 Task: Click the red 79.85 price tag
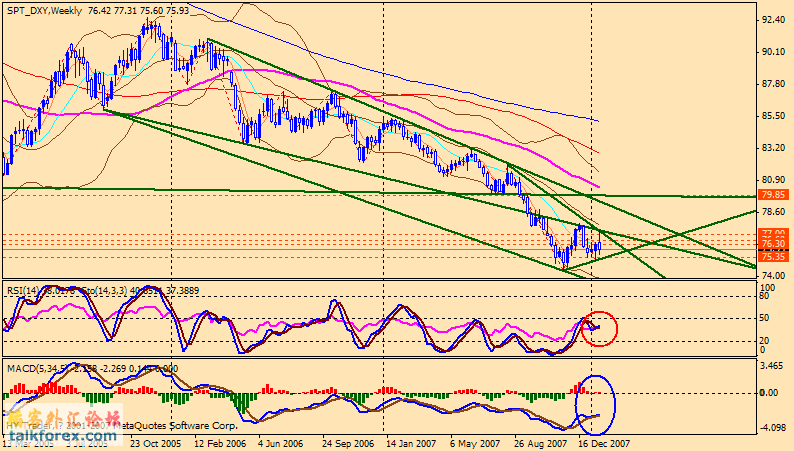tap(773, 195)
